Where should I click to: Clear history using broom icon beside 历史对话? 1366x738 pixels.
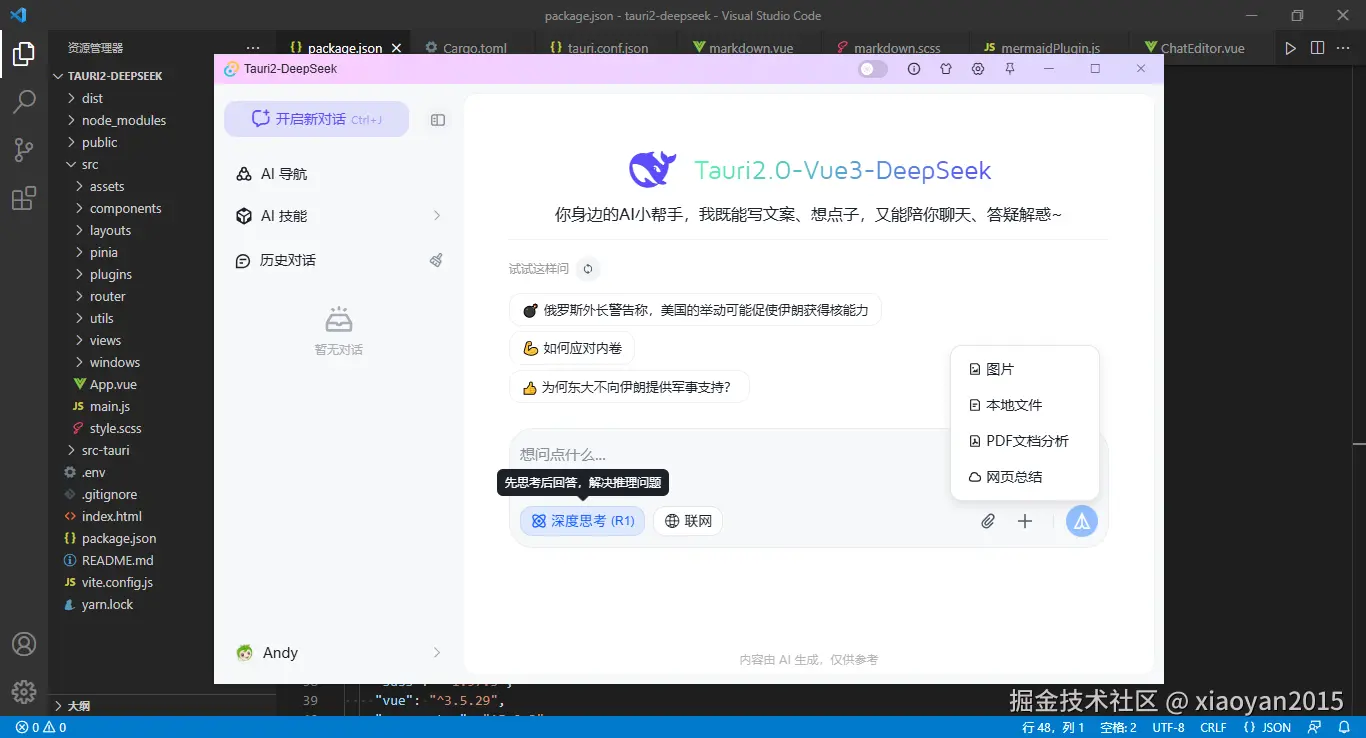pos(436,259)
